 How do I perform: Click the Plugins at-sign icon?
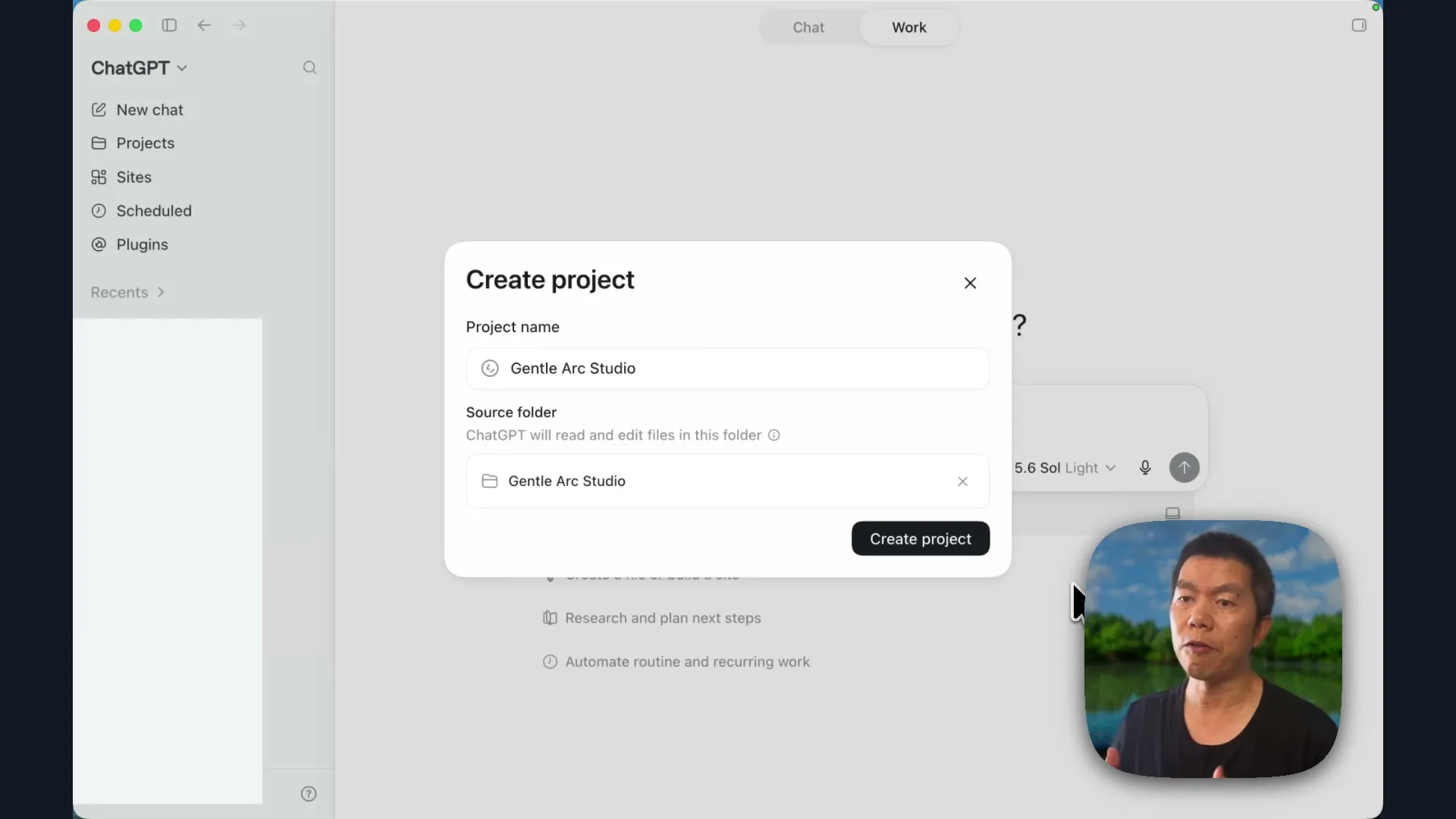tap(99, 245)
